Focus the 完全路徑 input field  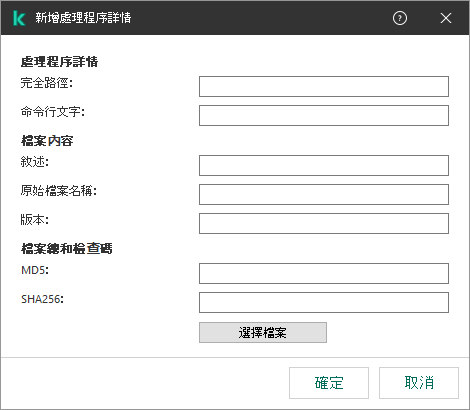point(324,87)
